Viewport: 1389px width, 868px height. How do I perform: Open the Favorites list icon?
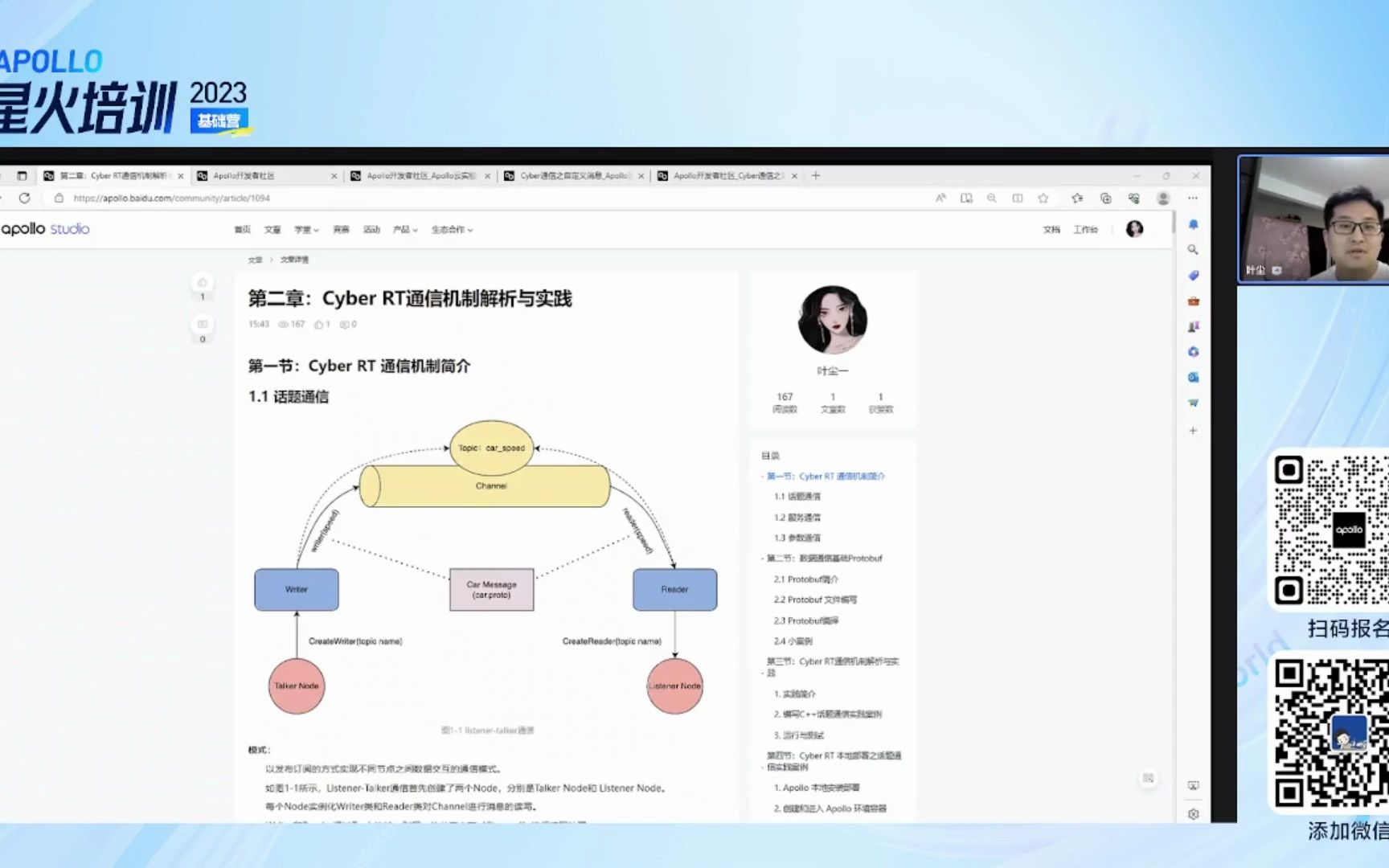[1077, 198]
